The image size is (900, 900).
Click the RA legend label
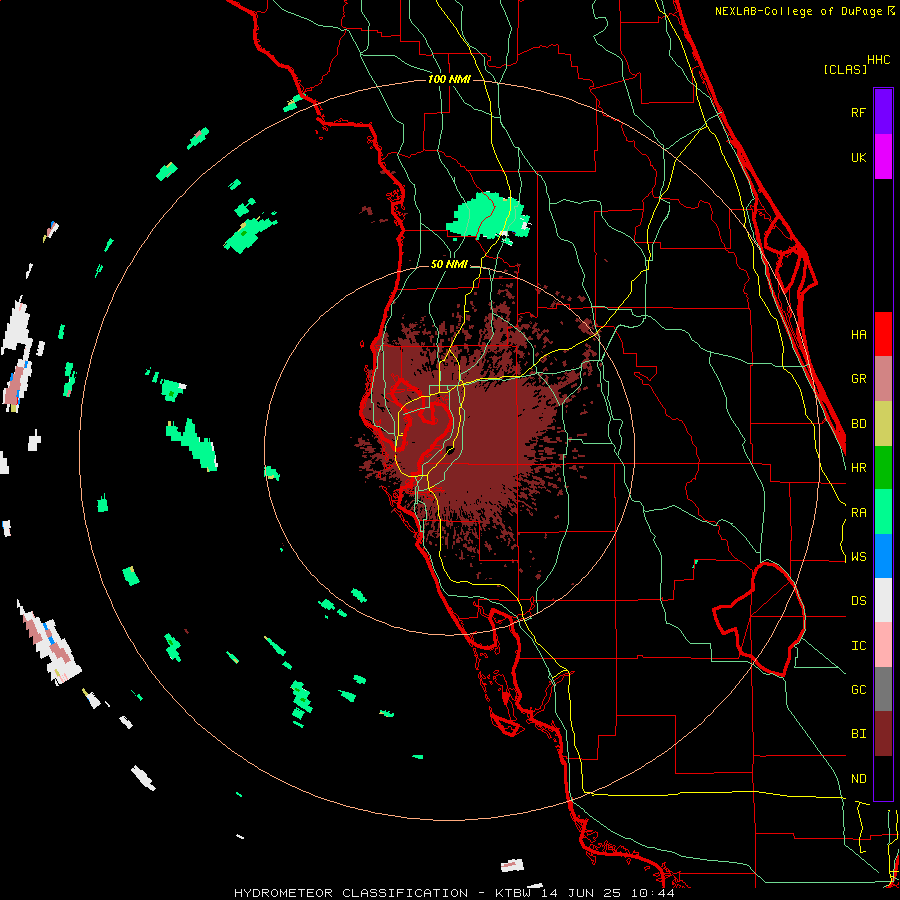858,513
